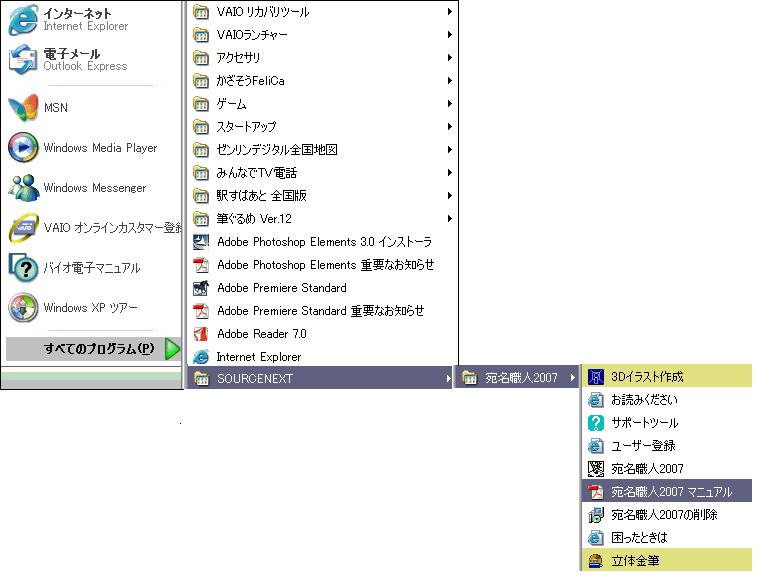Start Windows XP ツアー icon

coord(23,307)
